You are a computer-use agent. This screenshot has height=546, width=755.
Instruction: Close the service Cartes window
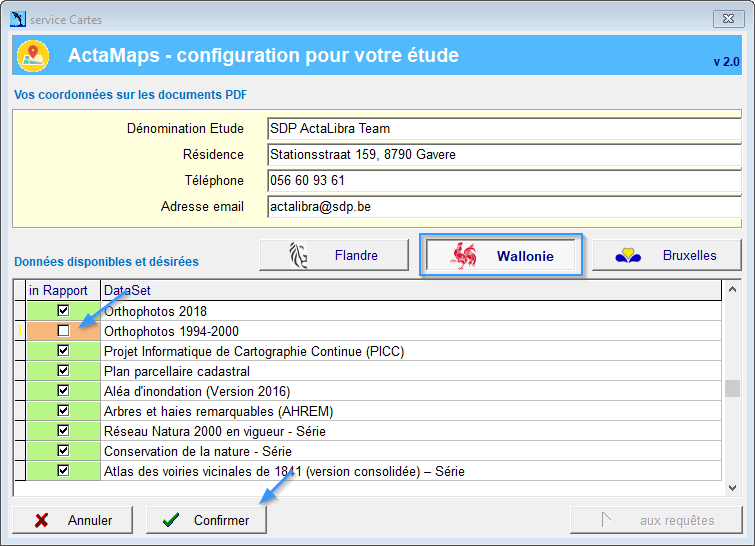coord(729,19)
